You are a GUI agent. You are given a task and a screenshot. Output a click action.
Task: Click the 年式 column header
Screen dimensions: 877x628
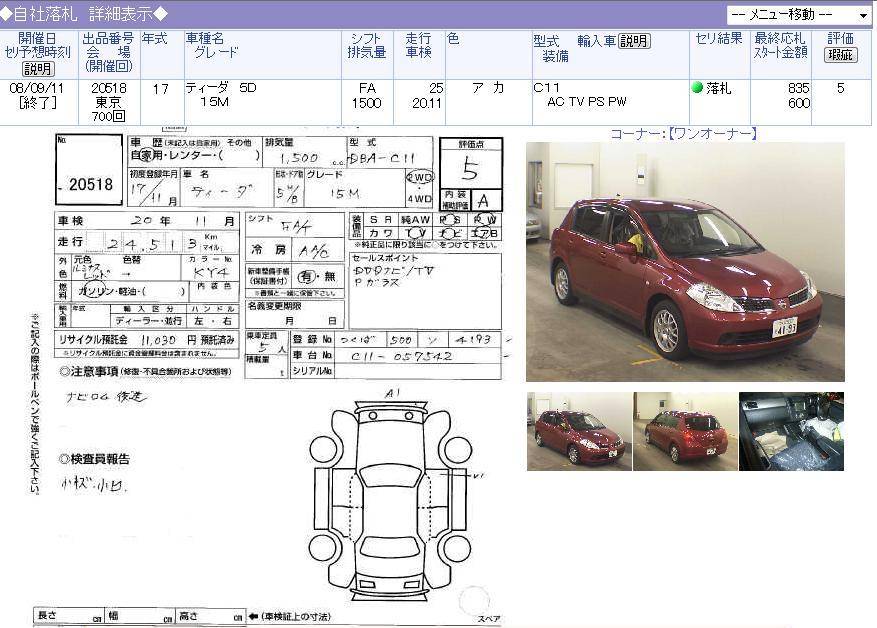pos(155,39)
